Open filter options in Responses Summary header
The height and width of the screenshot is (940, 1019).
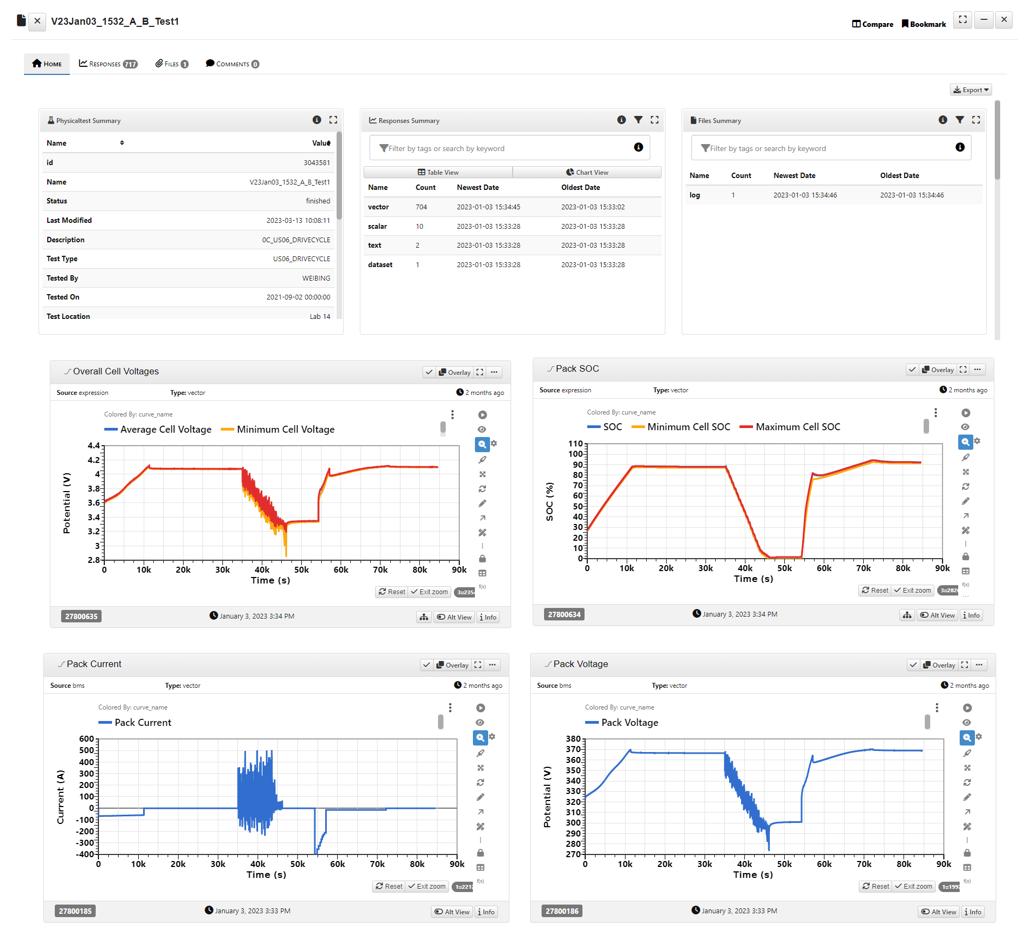coord(638,120)
